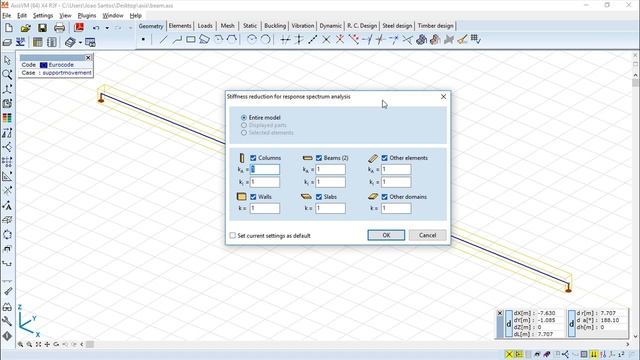The width and height of the screenshot is (640, 360).
Task: Click the Walls k input field
Action: pos(265,208)
